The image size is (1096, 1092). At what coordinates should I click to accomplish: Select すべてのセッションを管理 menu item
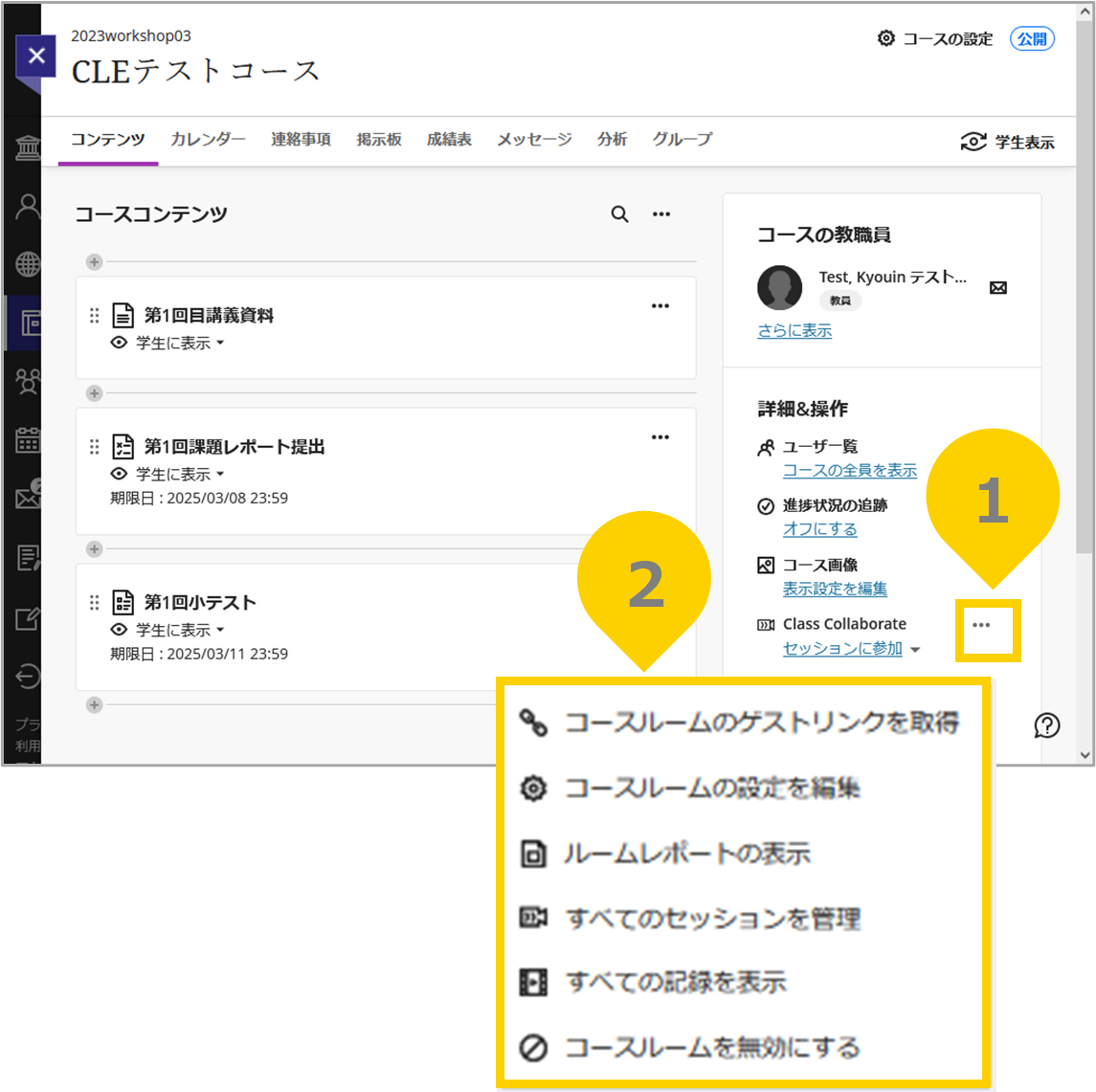click(x=690, y=918)
